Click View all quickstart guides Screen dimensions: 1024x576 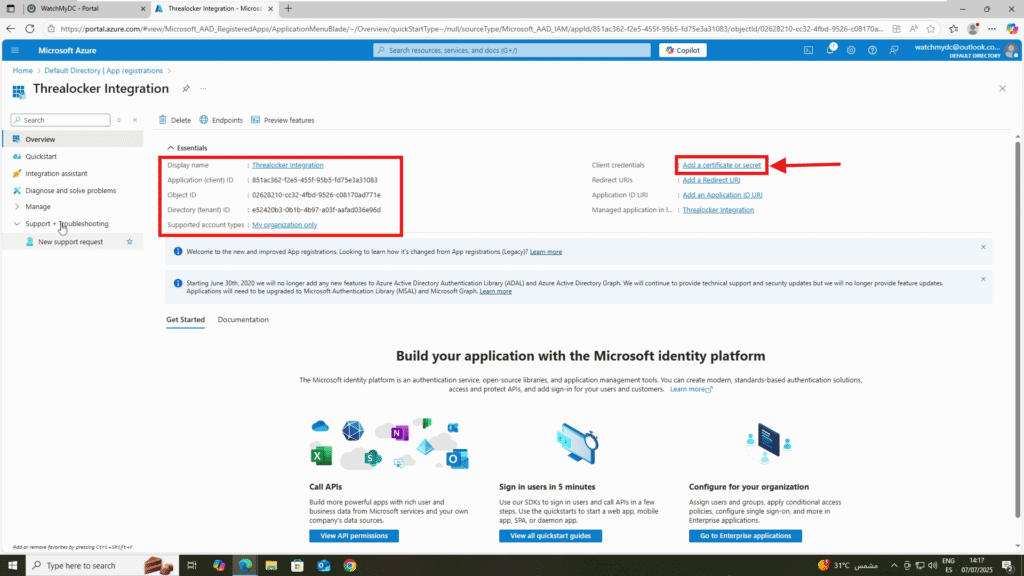click(x=551, y=536)
